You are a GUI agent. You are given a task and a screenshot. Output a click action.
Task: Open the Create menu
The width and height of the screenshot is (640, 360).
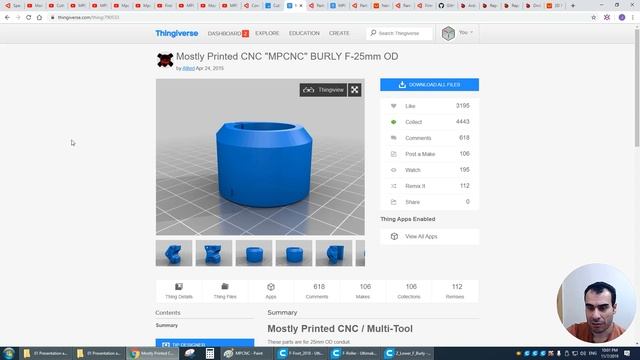(339, 33)
